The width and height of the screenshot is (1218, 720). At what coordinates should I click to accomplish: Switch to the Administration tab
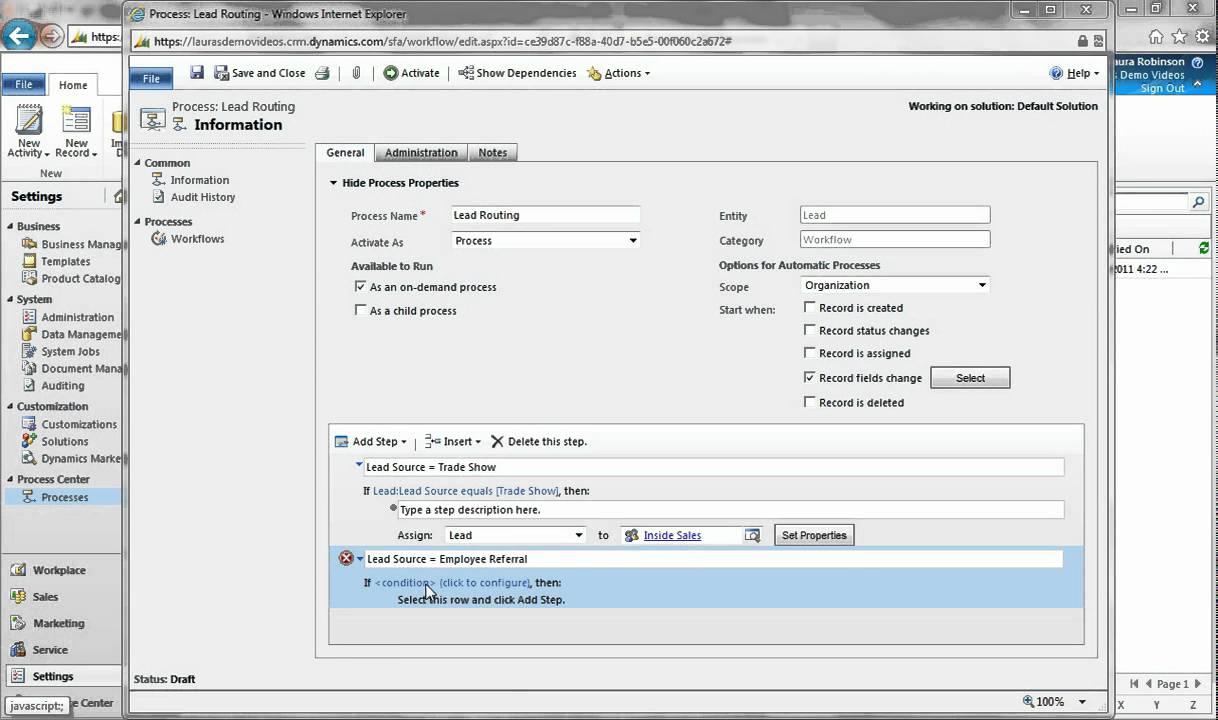(421, 153)
